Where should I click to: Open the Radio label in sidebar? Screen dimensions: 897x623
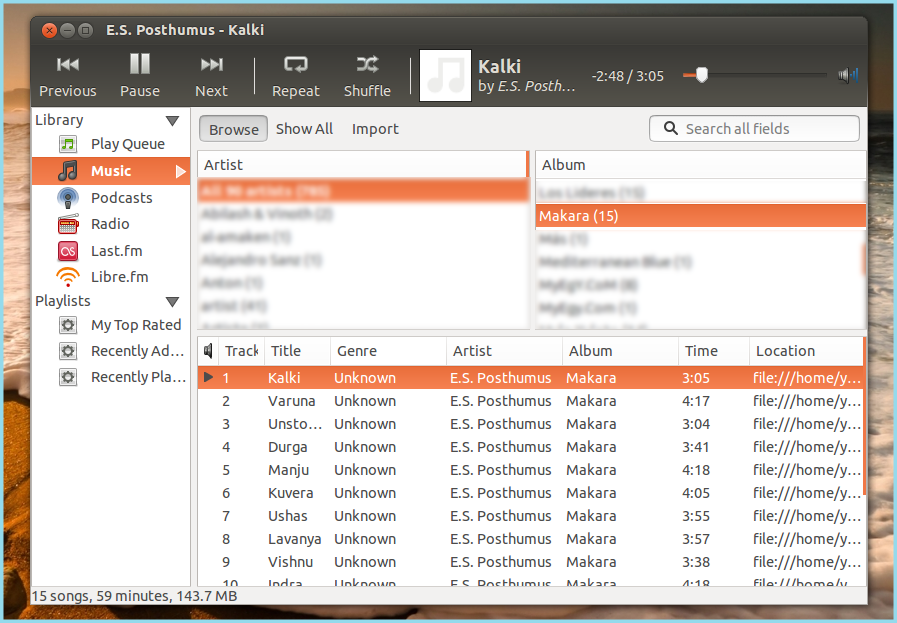coord(110,224)
